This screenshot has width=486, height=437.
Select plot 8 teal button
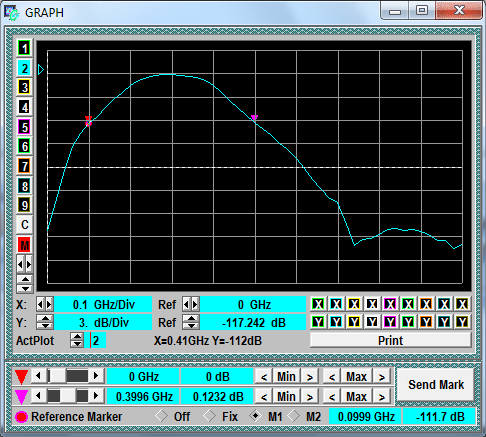pyautogui.click(x=24, y=186)
